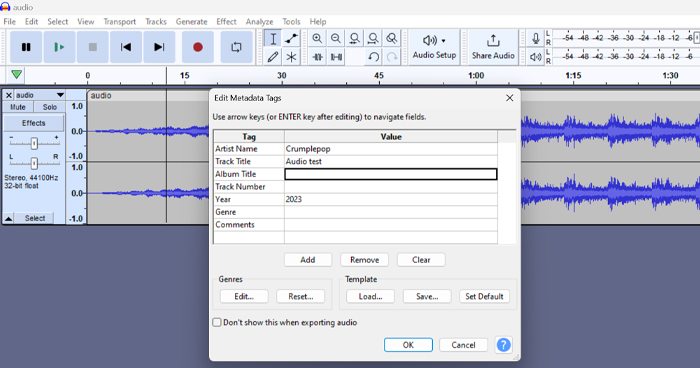Click the microphone record meter icon
The width and height of the screenshot is (700, 368).
click(536, 38)
